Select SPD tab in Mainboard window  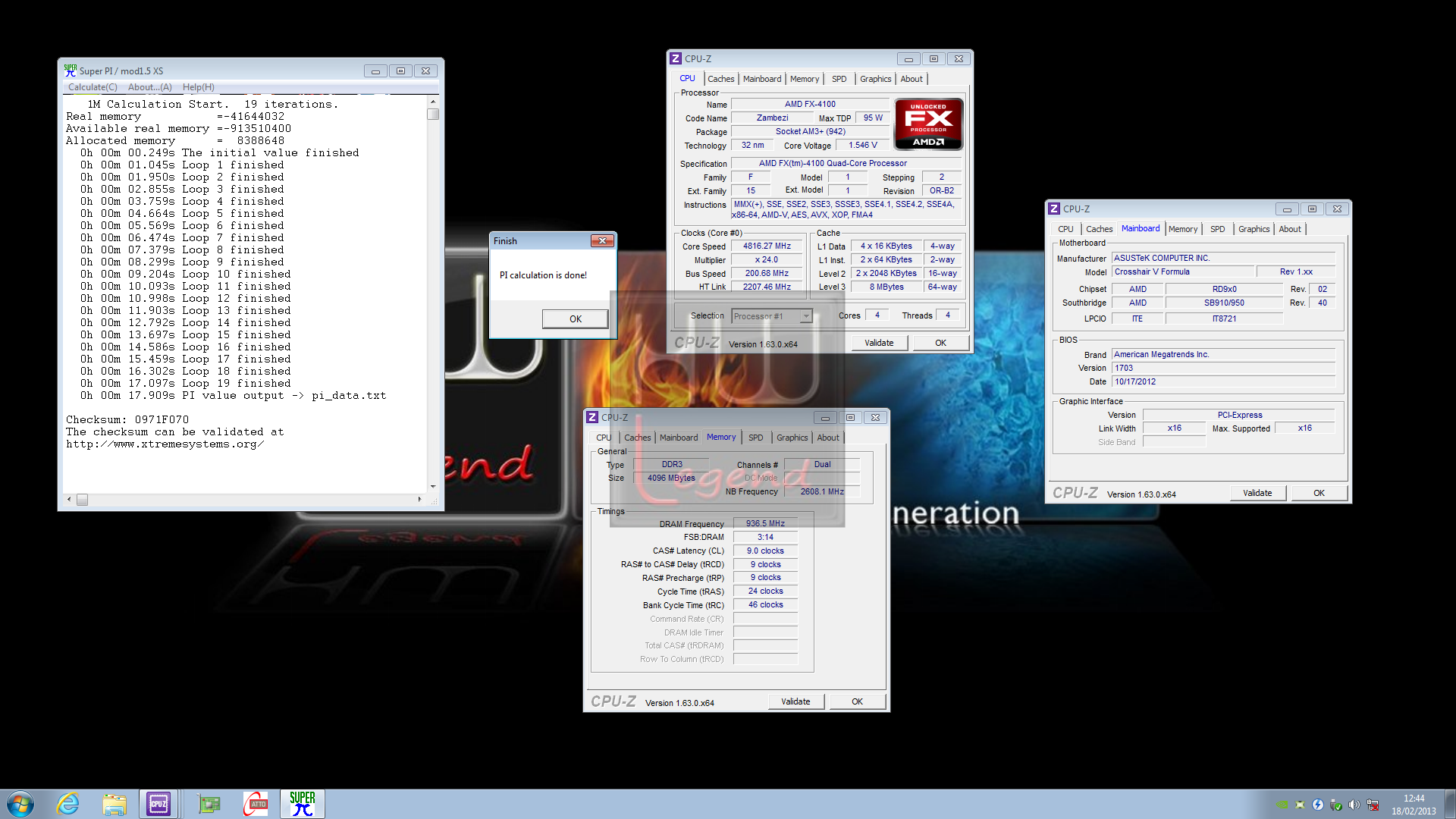tap(1217, 229)
